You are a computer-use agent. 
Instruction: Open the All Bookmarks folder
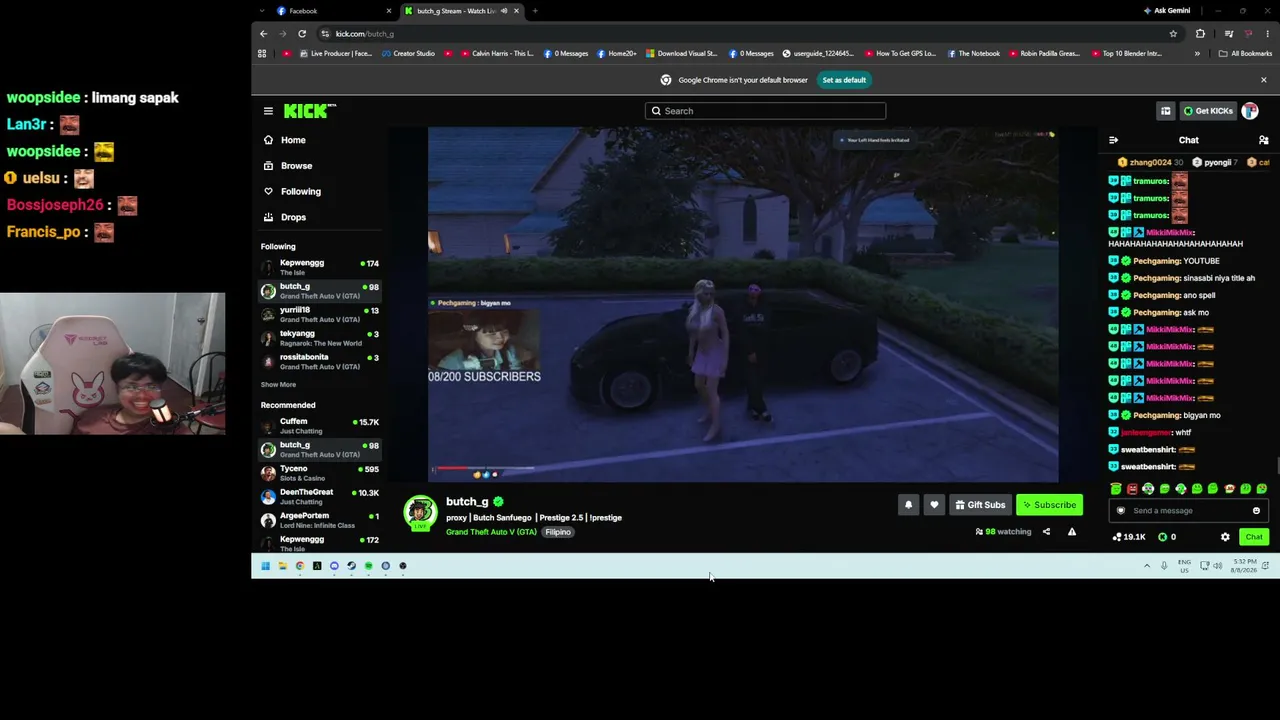[1245, 54]
